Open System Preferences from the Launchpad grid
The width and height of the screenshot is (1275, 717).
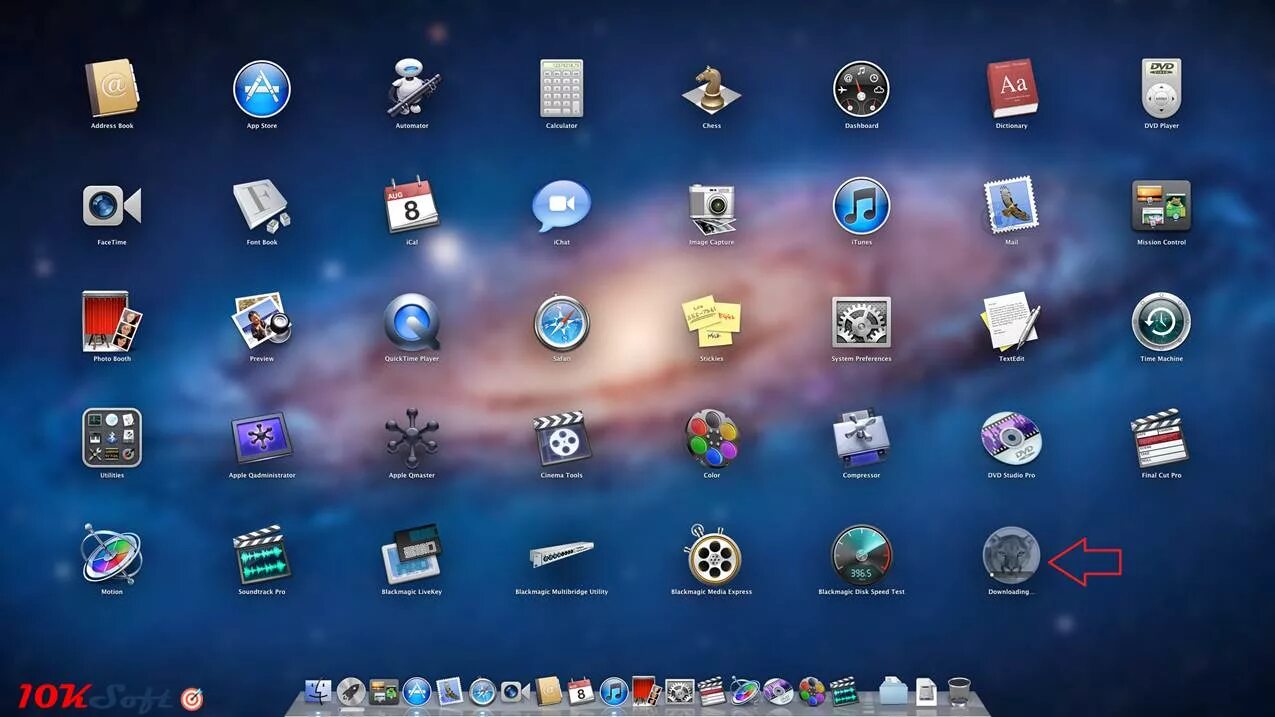tap(862, 322)
